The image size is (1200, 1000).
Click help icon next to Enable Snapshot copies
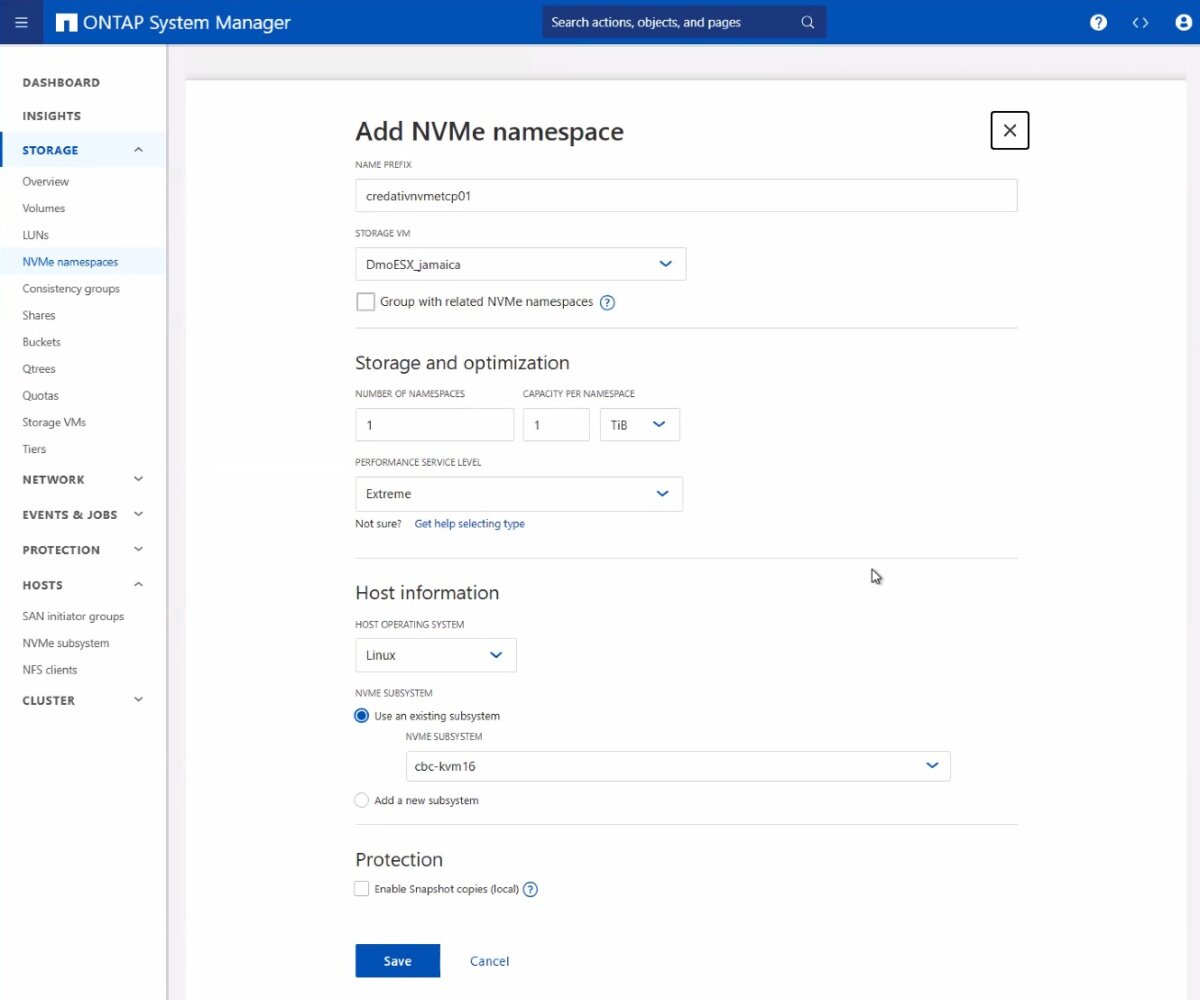pos(530,888)
